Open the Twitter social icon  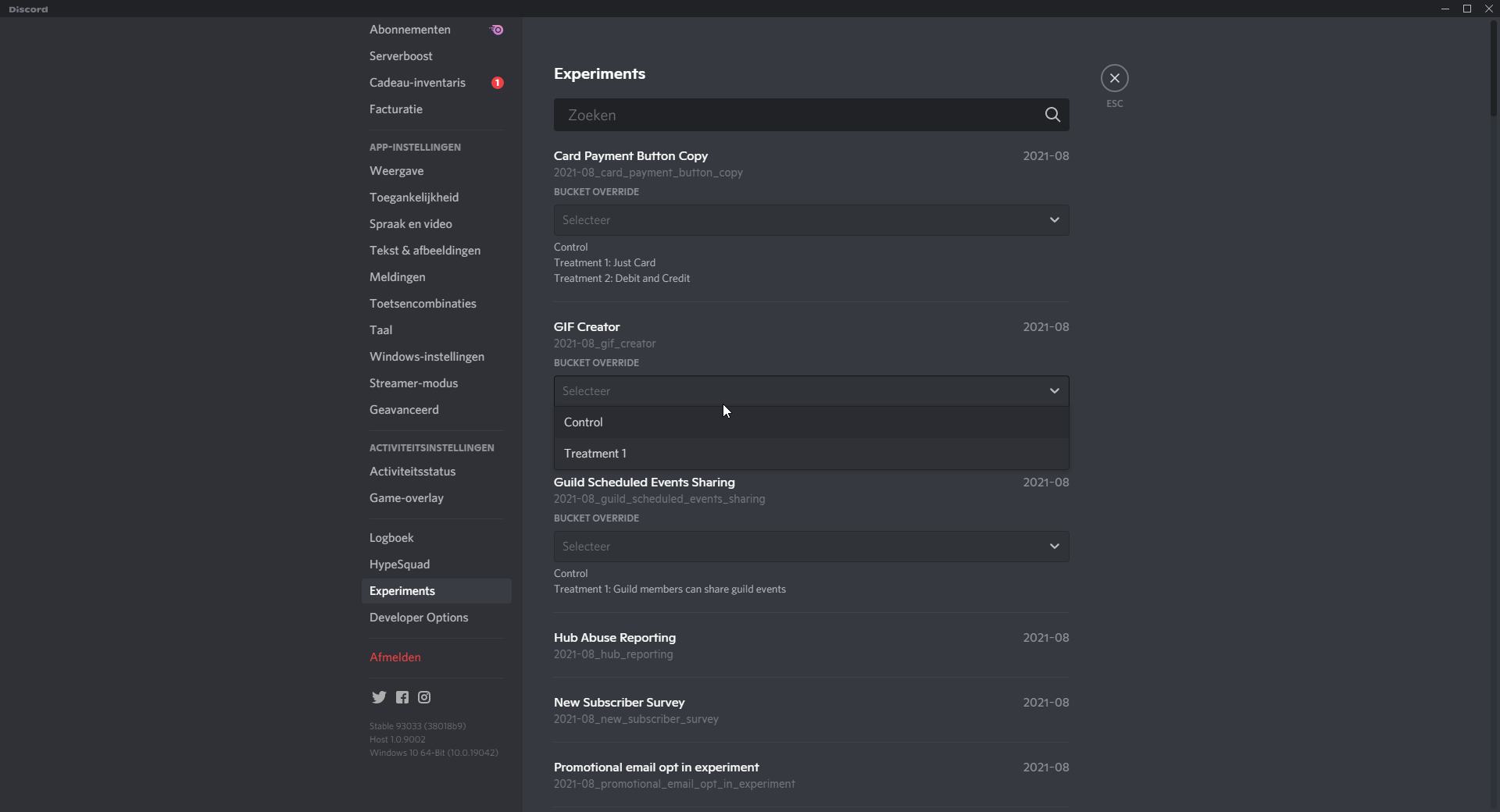(379, 697)
